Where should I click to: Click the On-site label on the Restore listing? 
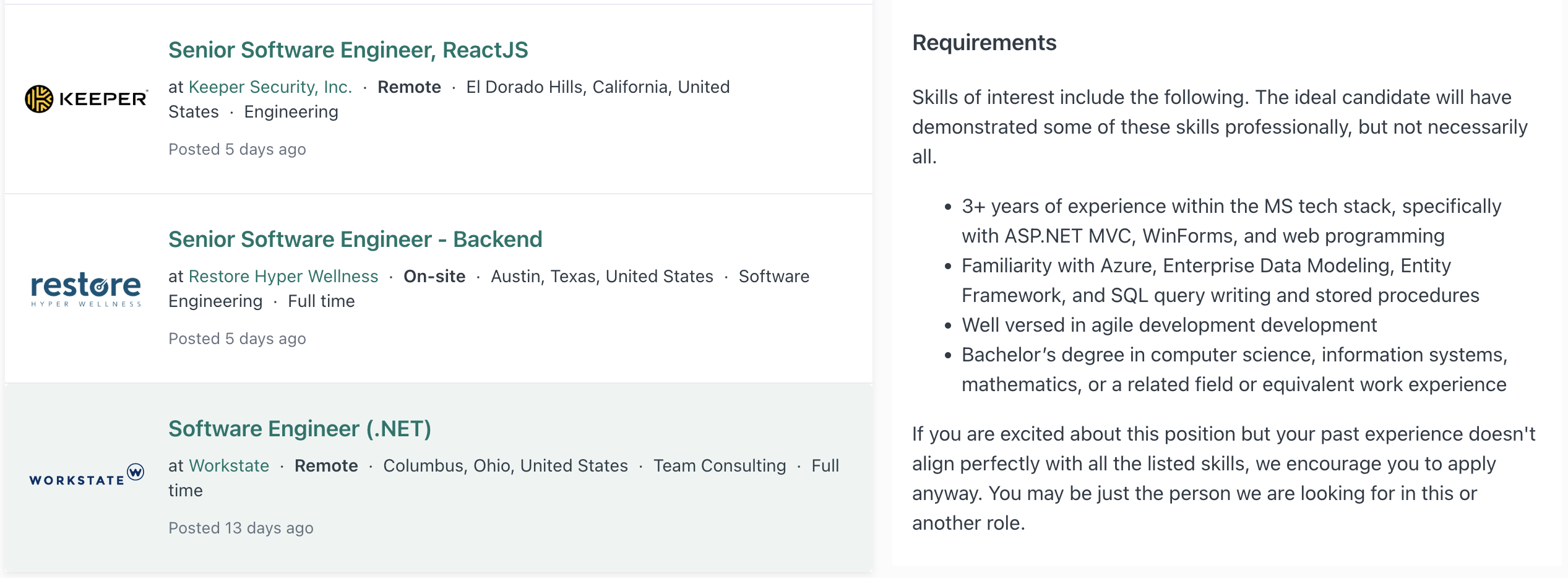pyautogui.click(x=434, y=277)
